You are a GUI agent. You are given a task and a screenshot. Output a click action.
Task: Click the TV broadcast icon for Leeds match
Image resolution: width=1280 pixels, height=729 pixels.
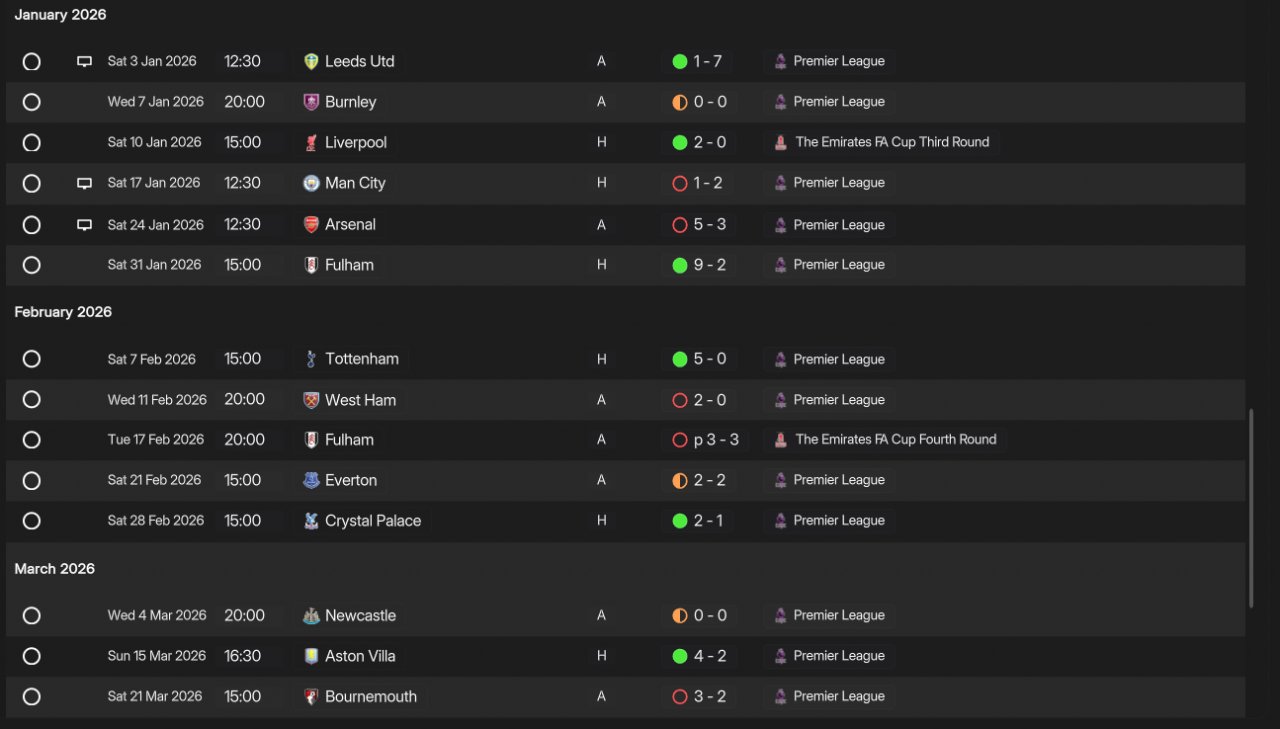point(85,62)
